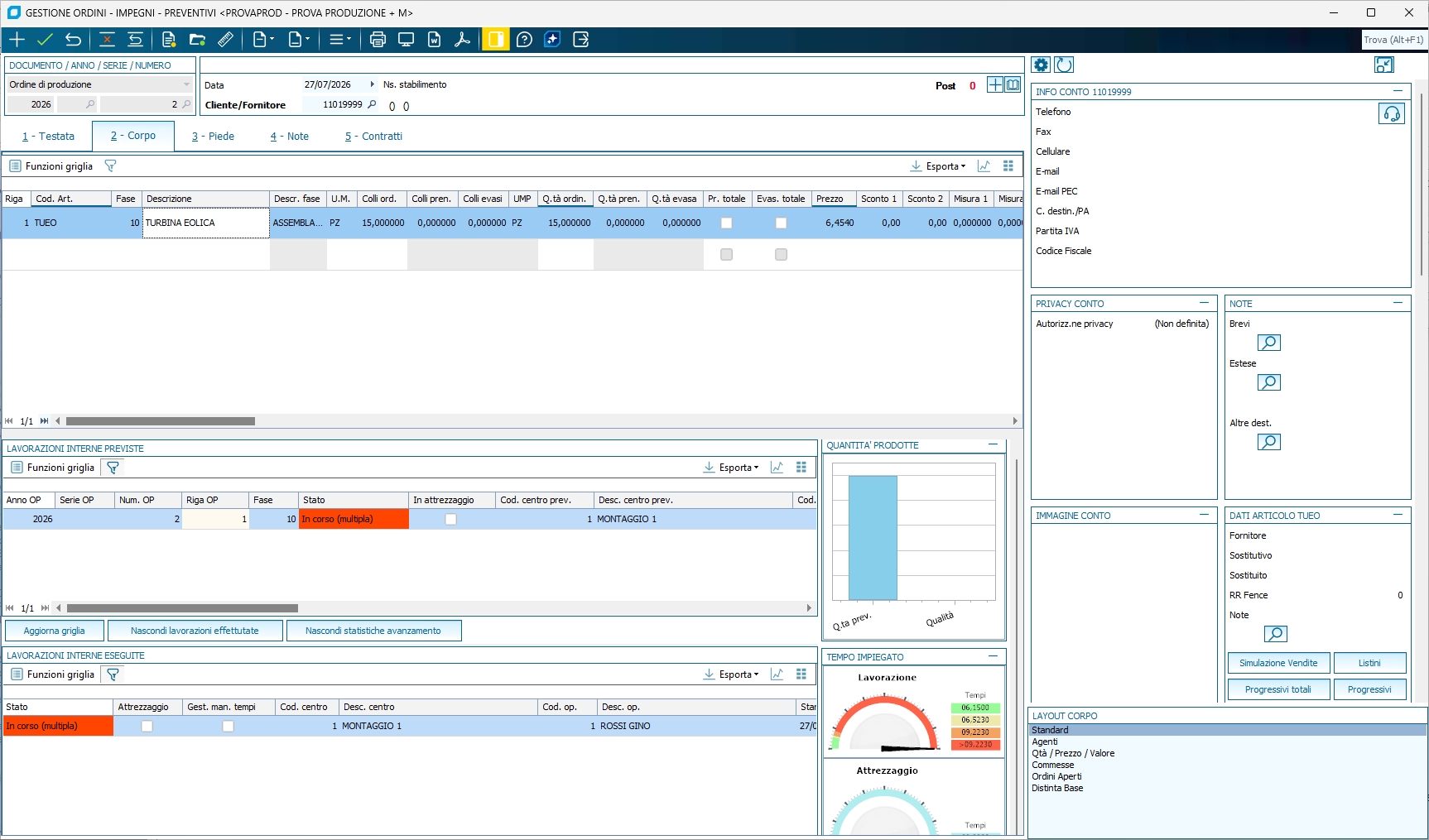Screen dimensions: 1429x840
Task: Open the Esporta dropdown in Corpo grid
Action: 938,166
